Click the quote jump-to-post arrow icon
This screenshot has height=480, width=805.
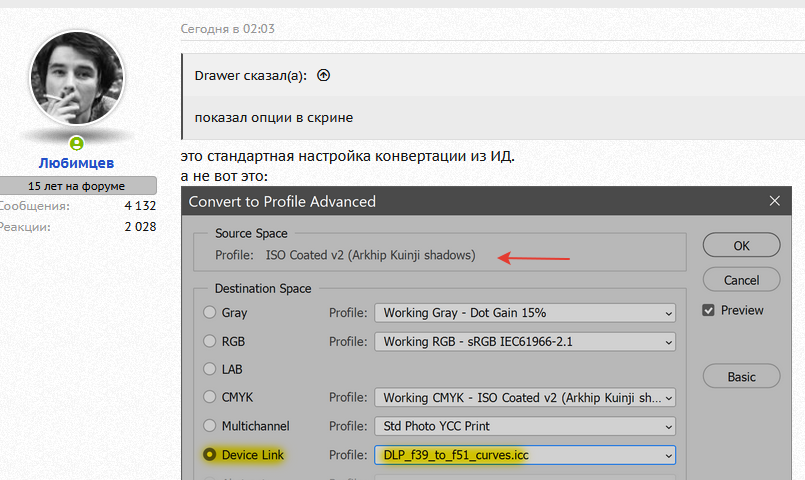click(323, 75)
